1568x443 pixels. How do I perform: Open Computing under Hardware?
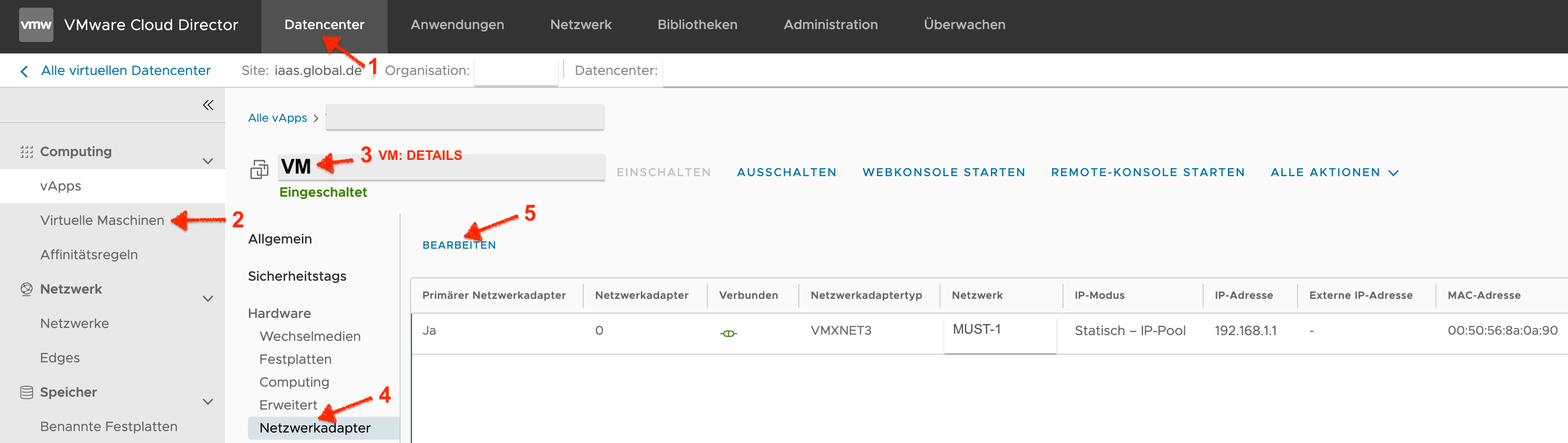point(294,382)
